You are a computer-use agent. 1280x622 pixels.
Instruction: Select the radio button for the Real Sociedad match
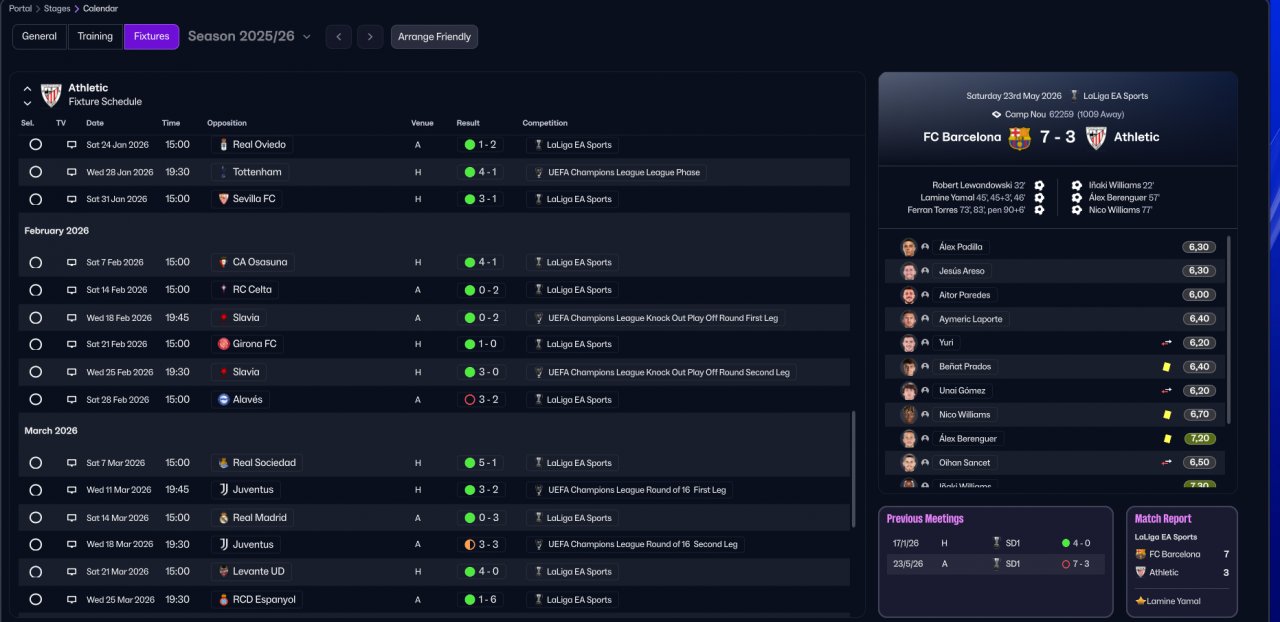tap(36, 463)
